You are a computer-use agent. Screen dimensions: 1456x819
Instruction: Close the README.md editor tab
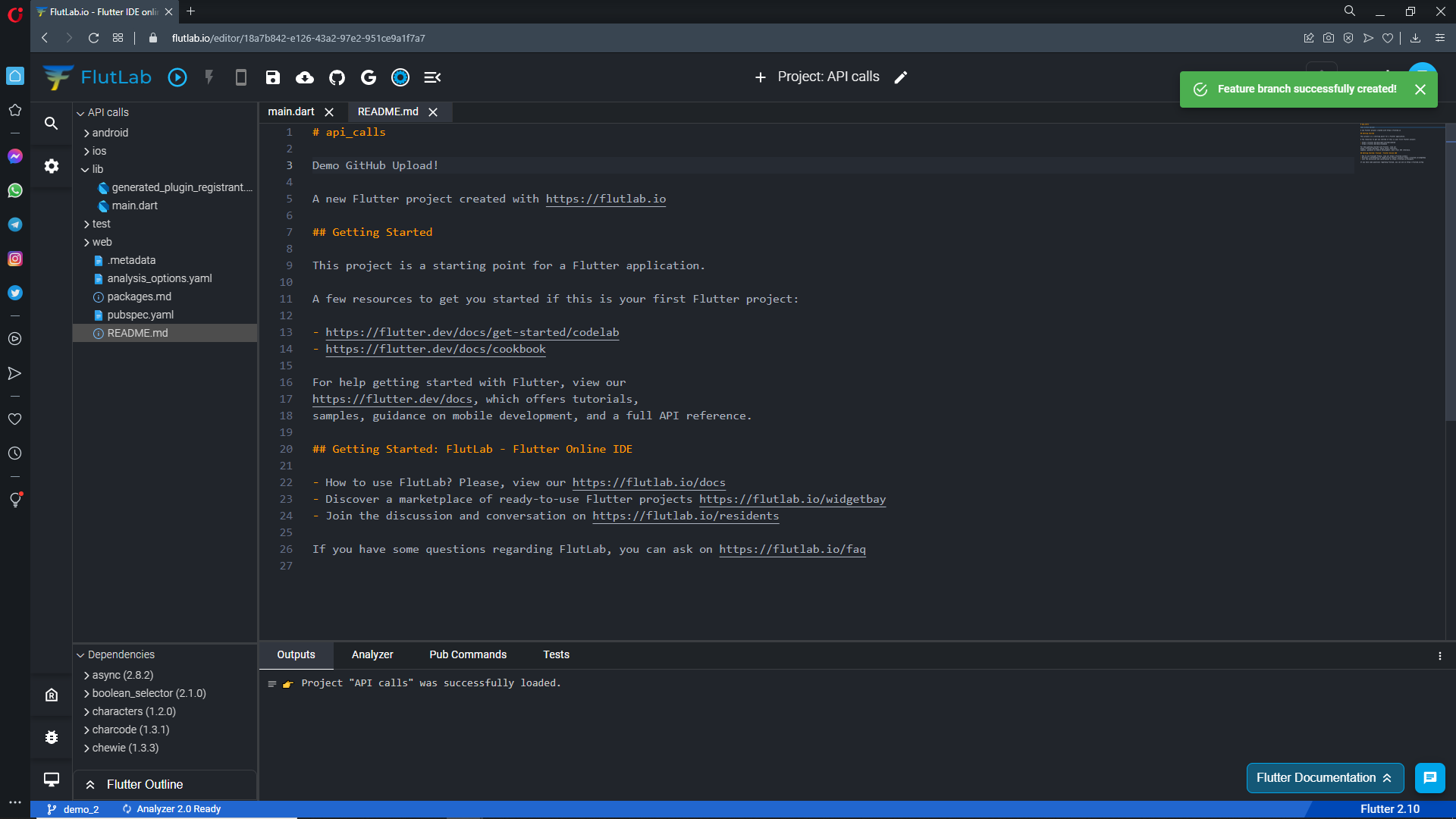point(433,112)
